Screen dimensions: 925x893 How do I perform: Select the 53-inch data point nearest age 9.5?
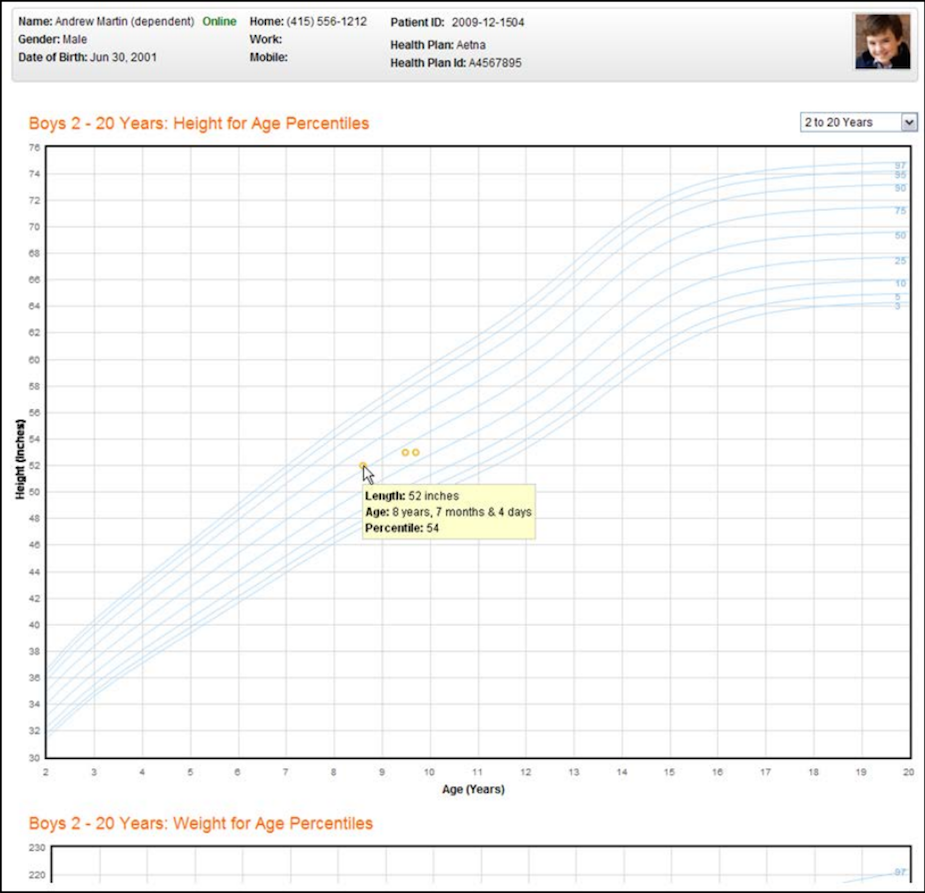click(x=405, y=452)
